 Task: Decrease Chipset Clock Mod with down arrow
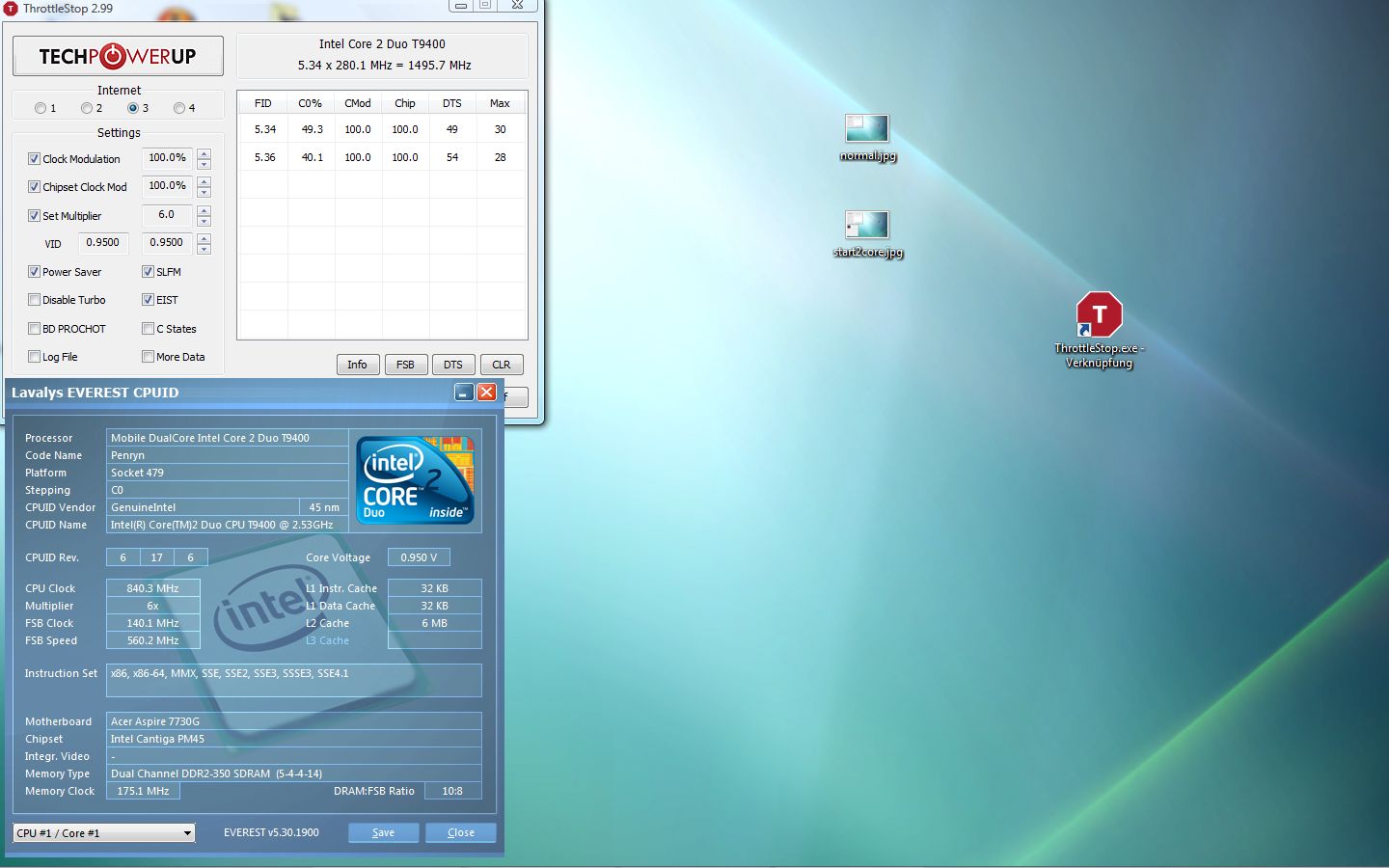tap(204, 192)
